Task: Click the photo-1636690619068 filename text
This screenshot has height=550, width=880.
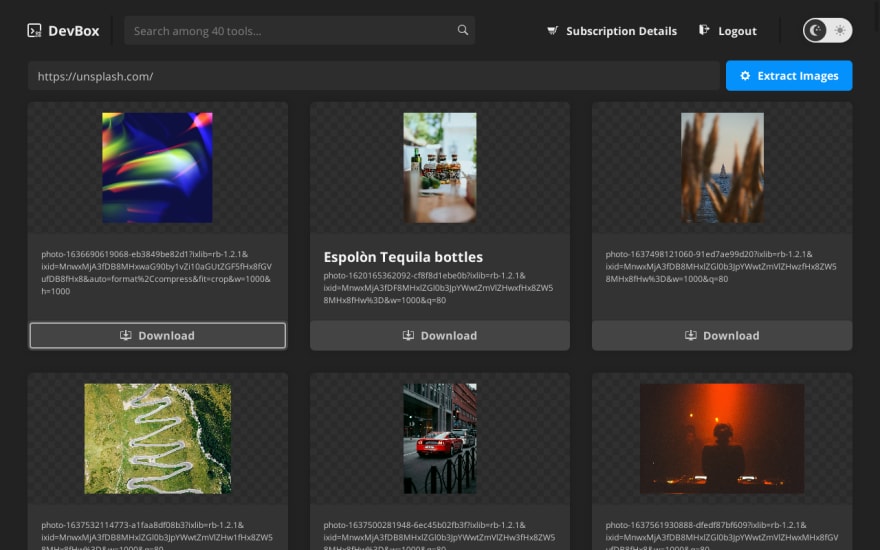Action: coord(157,273)
